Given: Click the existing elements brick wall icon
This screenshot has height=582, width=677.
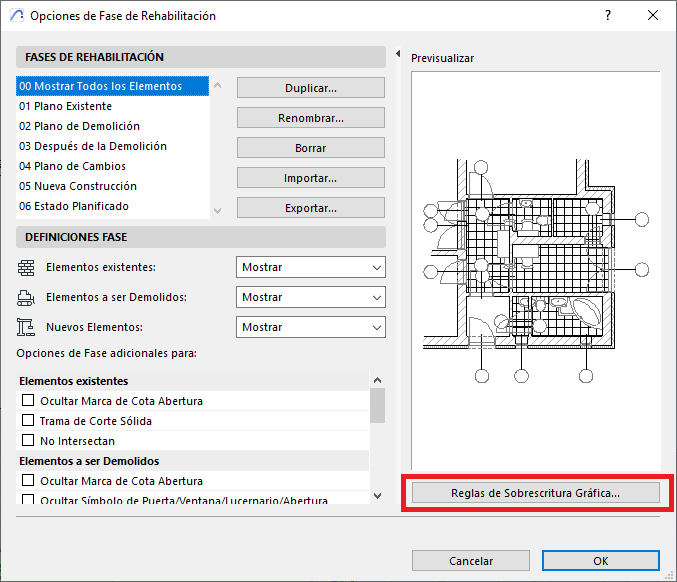Looking at the screenshot, I should tap(27, 268).
